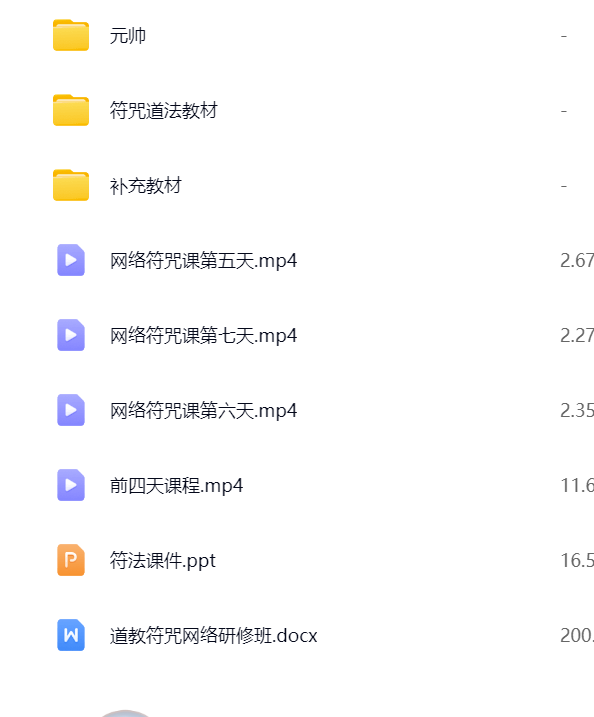
Task: Click the 符咒道法教材 folder icon
Action: click(71, 110)
